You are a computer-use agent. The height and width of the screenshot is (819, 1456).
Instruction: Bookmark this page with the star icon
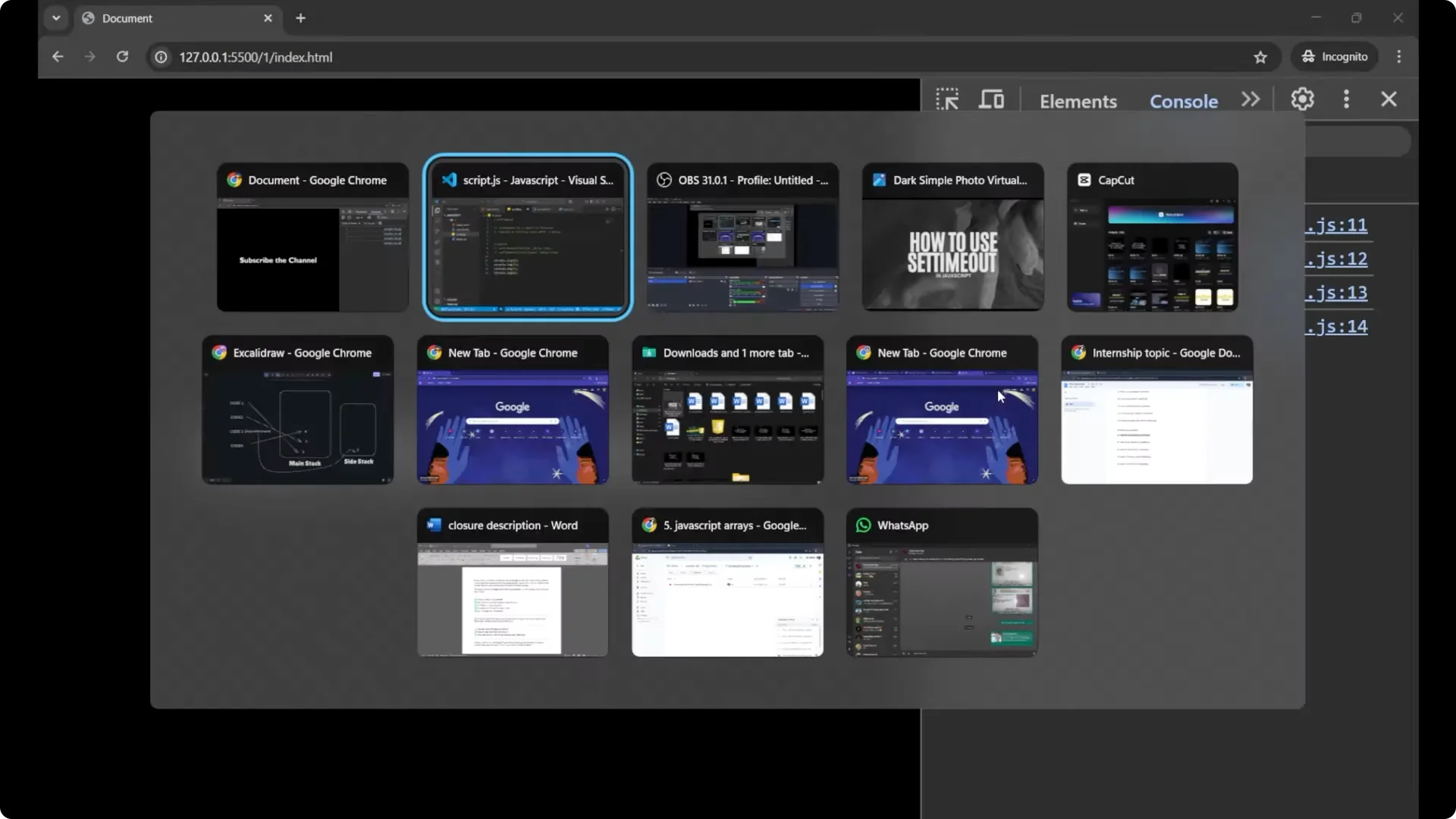pos(1260,57)
